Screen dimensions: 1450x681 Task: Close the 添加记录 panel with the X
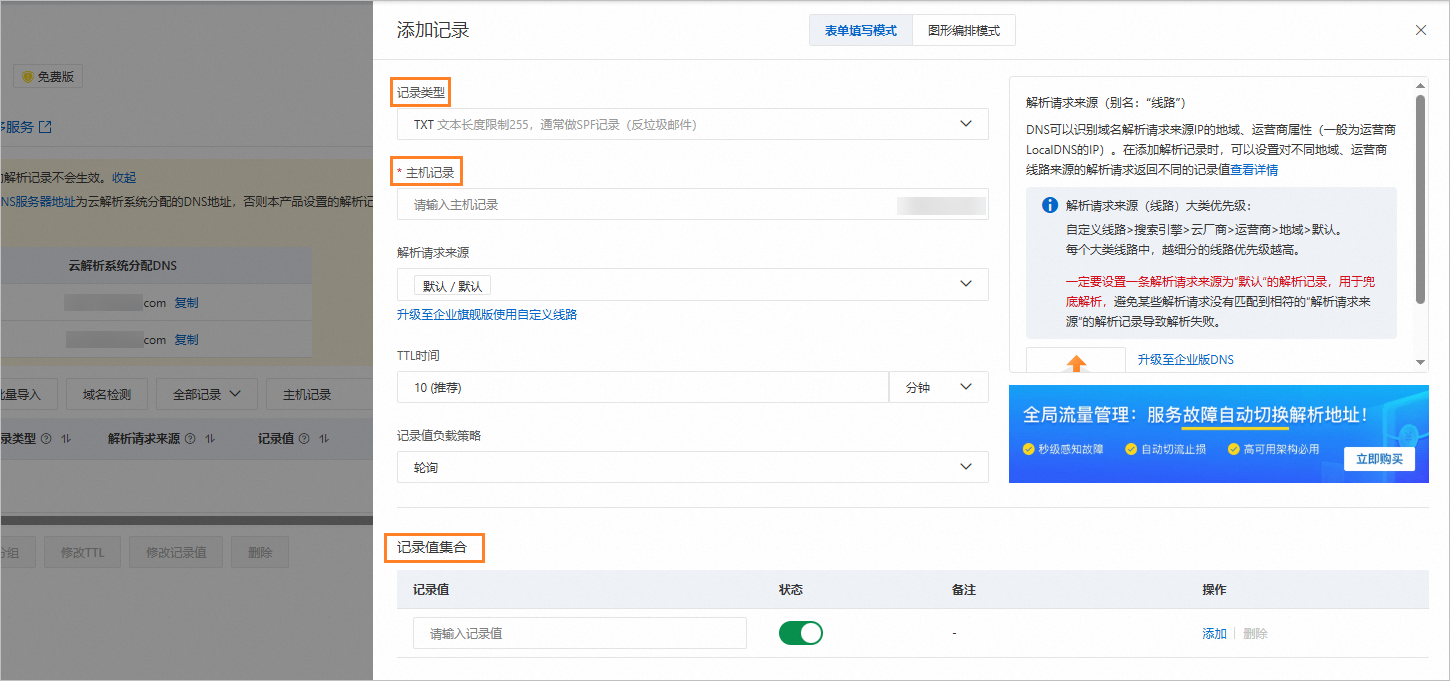pos(1421,30)
